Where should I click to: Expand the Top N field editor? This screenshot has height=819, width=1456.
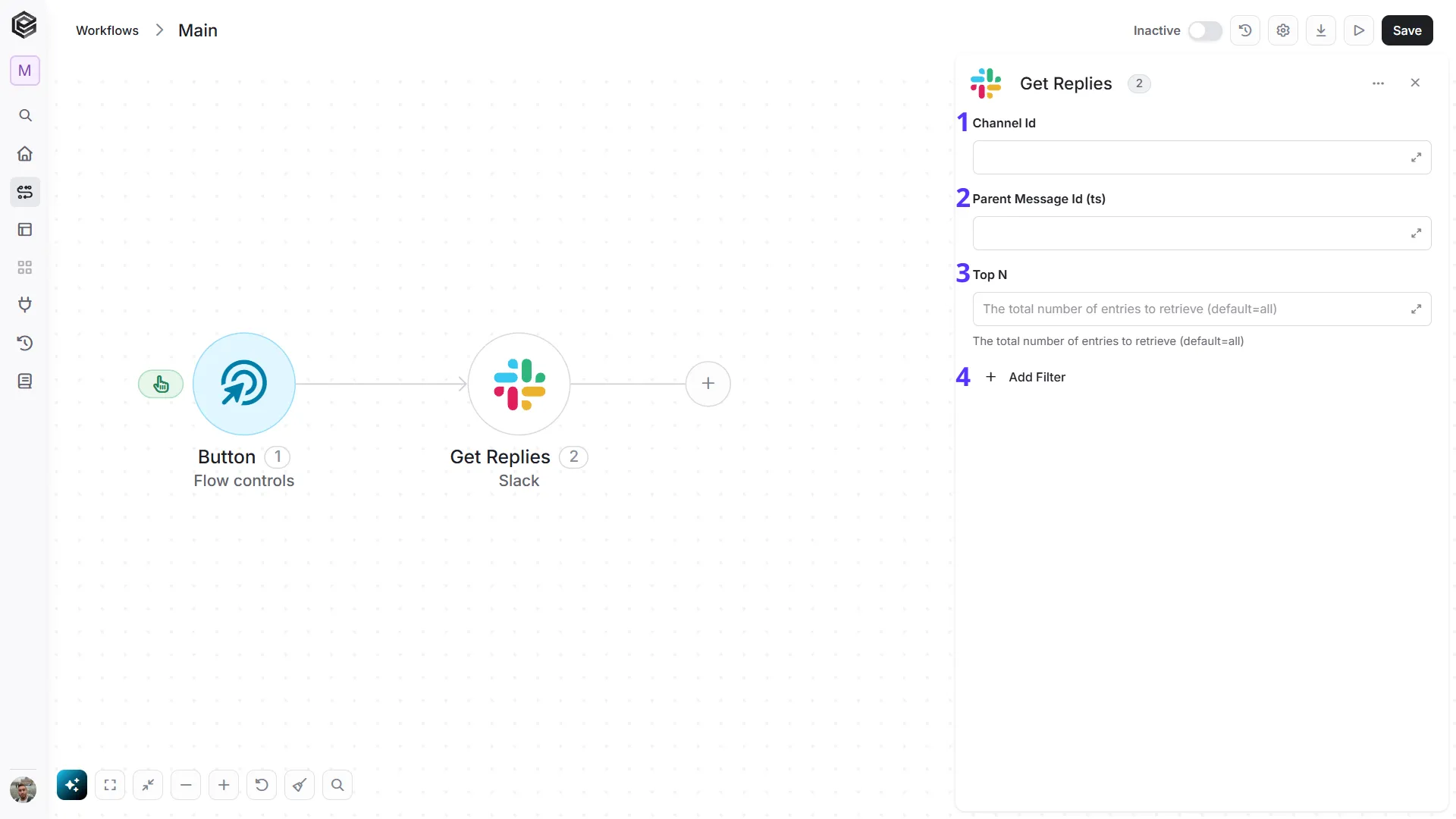pyautogui.click(x=1416, y=309)
